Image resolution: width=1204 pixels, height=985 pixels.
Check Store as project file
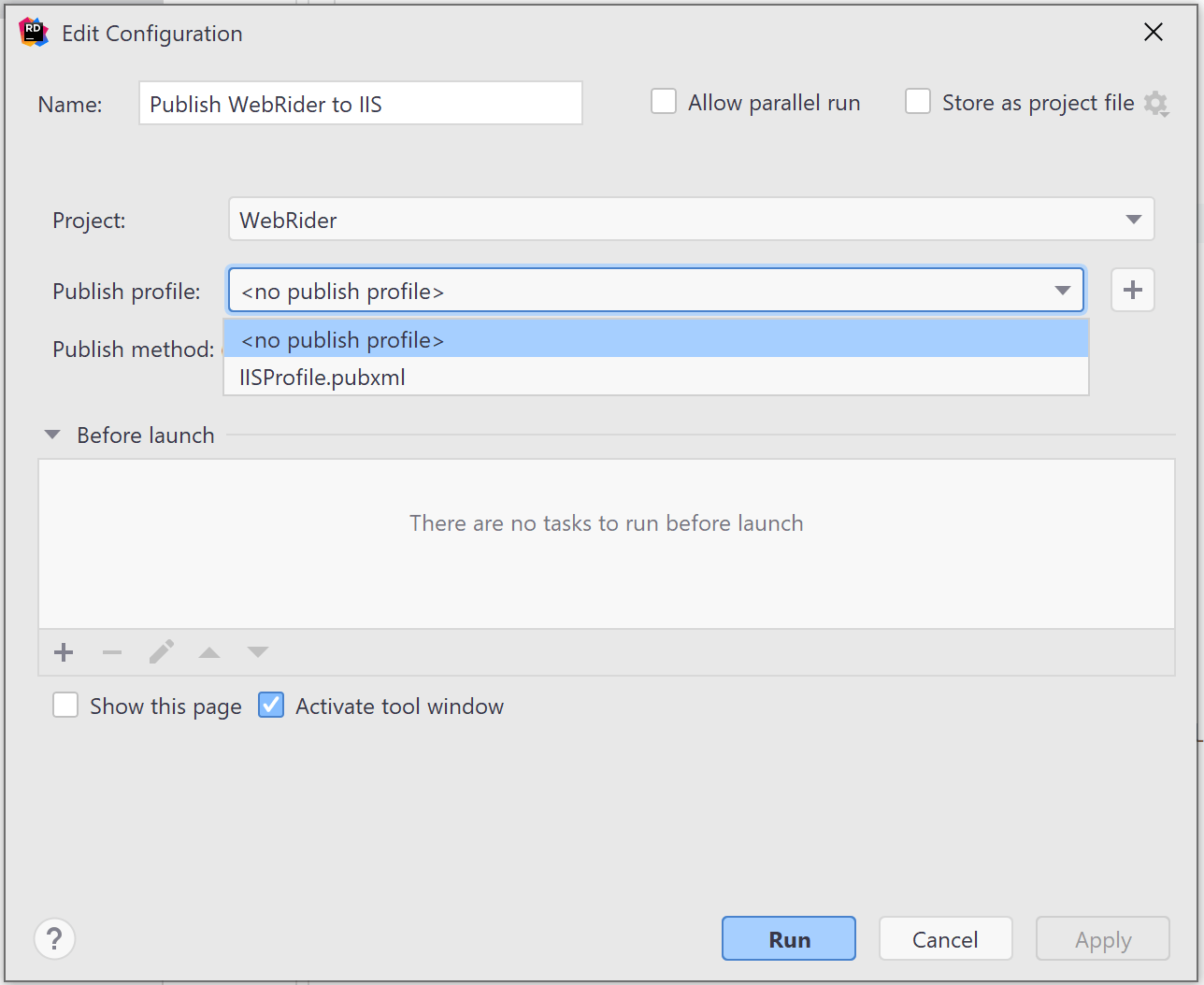tap(918, 102)
